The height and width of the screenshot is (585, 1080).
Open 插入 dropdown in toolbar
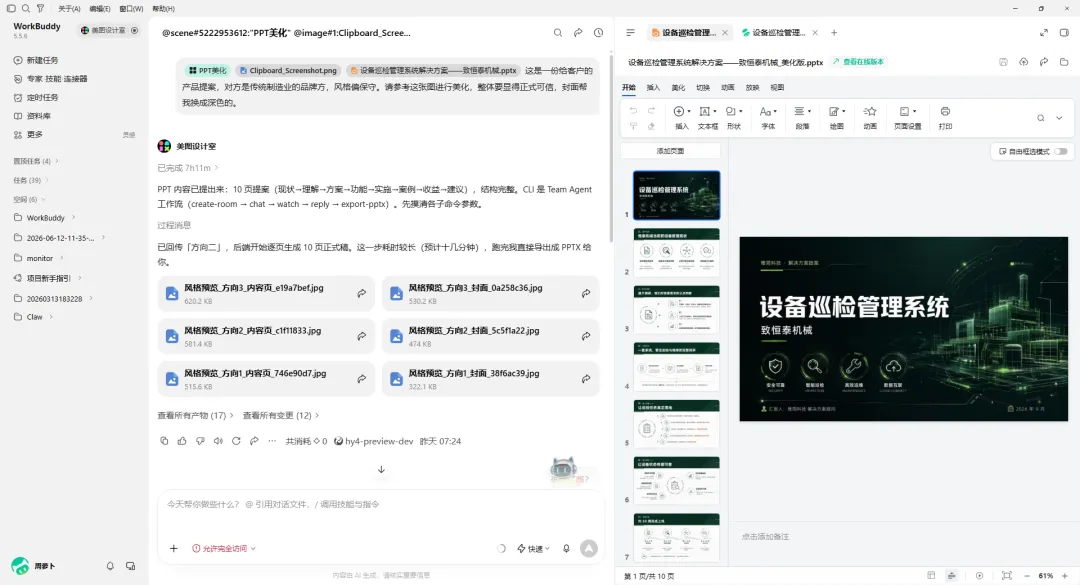pos(682,117)
